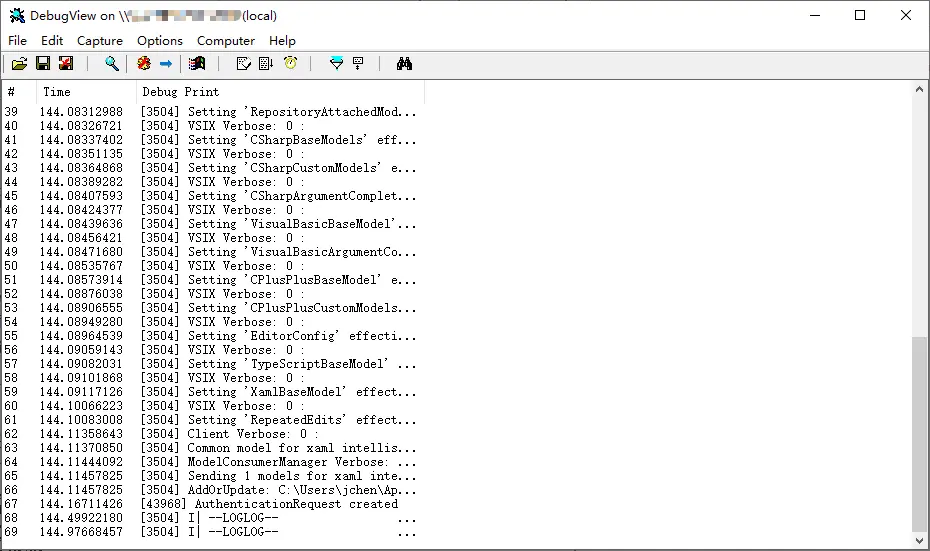Click timestamp 144.08326721 in row 40
The width and height of the screenshot is (930, 551).
click(81, 126)
